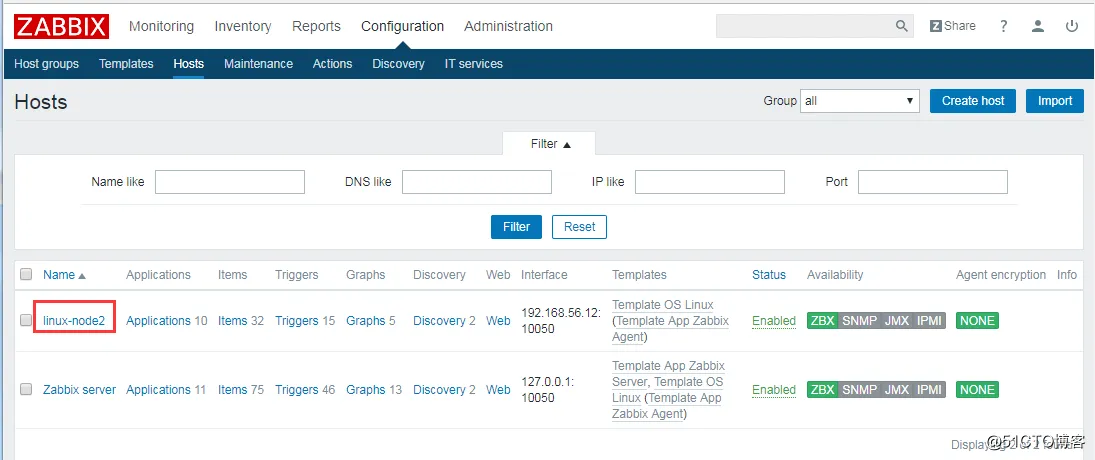Click IPMI availability badge for Zabbix server
This screenshot has height=460, width=1095.
pos(929,389)
